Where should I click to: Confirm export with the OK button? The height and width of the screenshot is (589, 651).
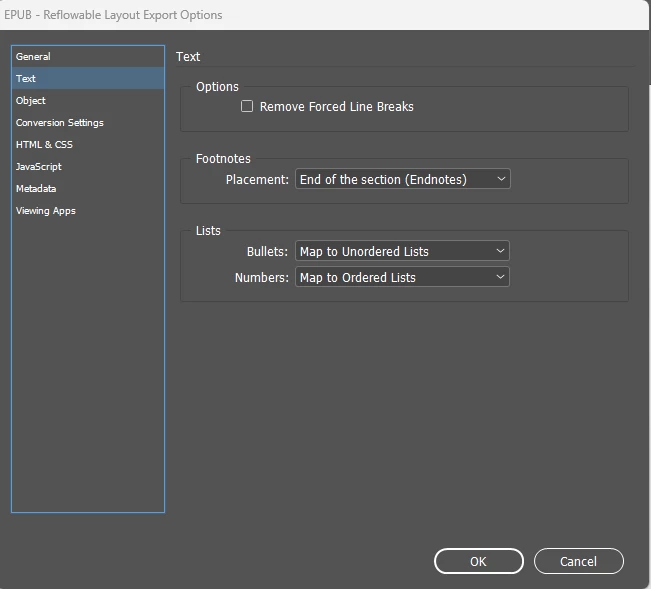point(478,561)
